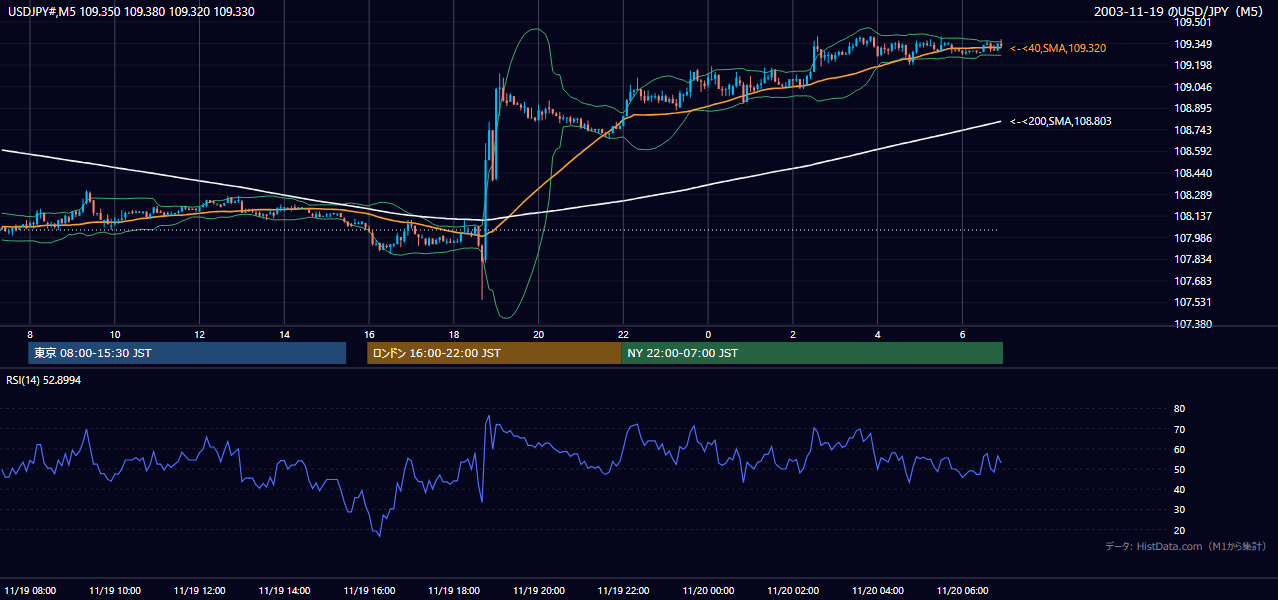Click hour label 18 under price chart
The image size is (1278, 600).
point(454,334)
